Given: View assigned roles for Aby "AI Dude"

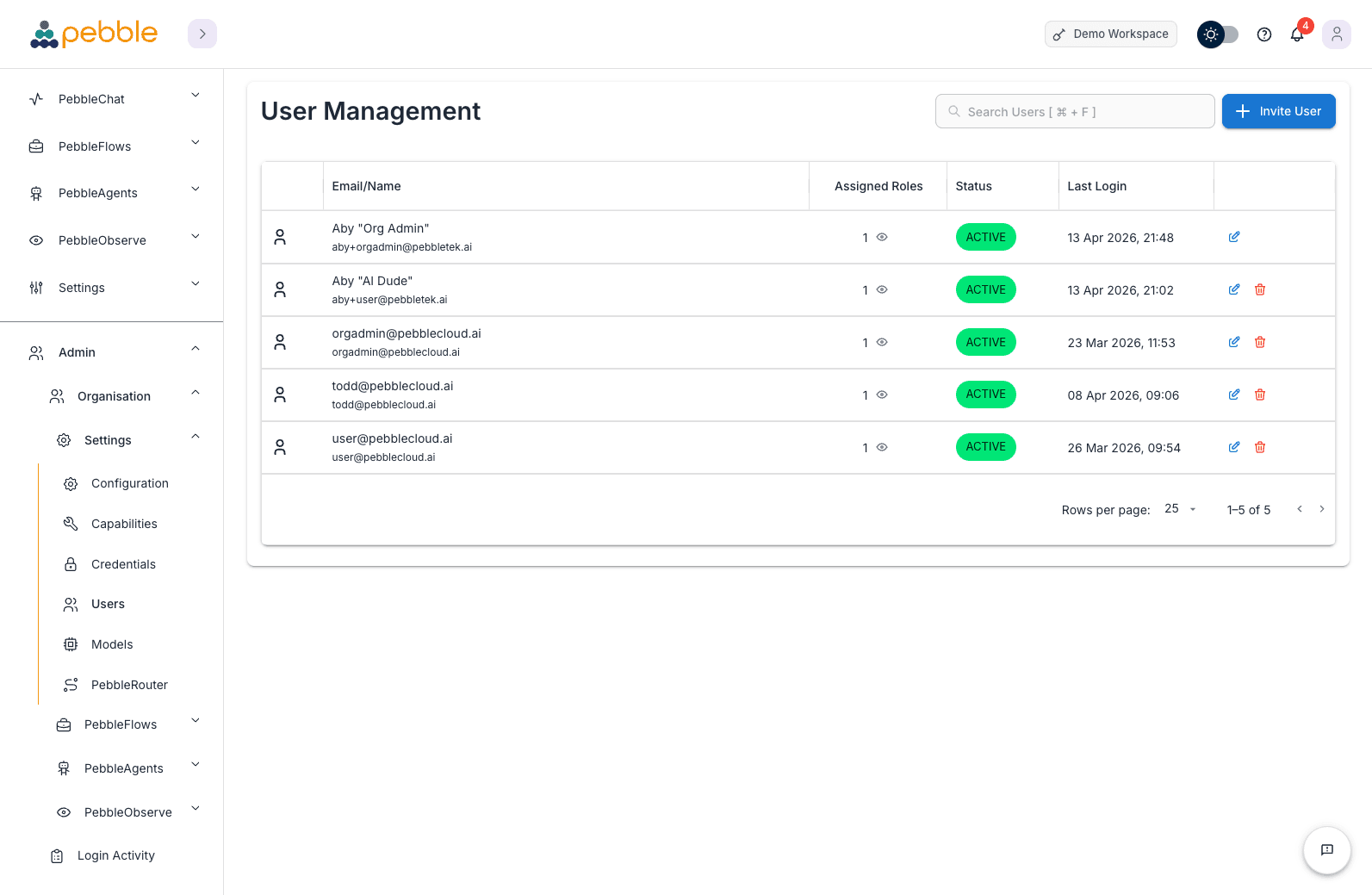Looking at the screenshot, I should tap(882, 289).
